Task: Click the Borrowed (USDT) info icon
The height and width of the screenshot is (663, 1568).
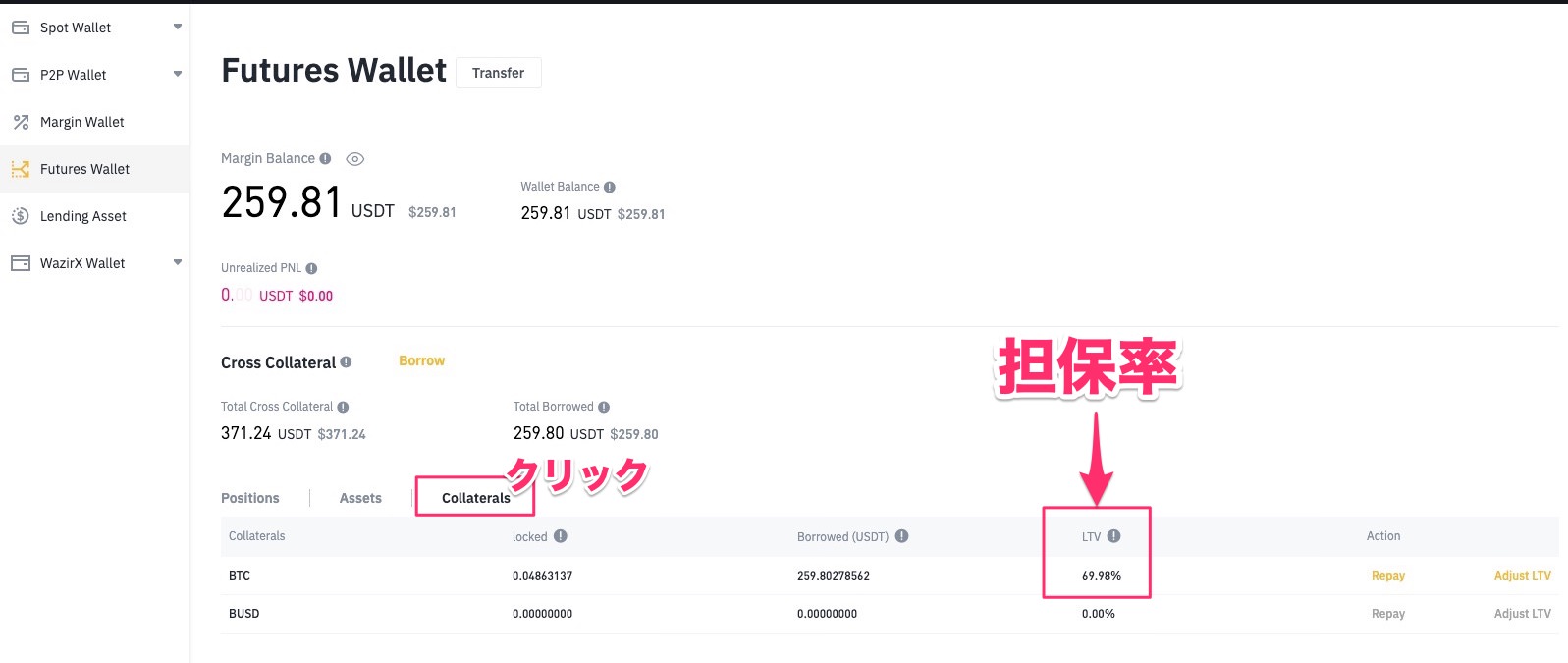Action: tap(901, 536)
